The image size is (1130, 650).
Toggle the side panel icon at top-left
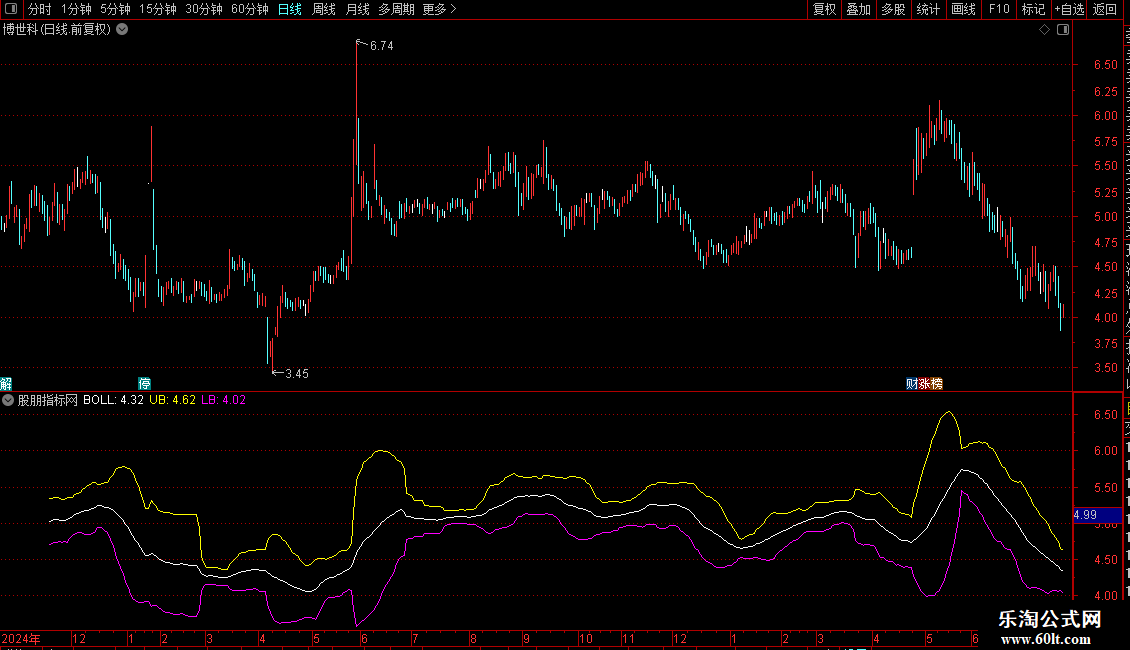coord(11,9)
